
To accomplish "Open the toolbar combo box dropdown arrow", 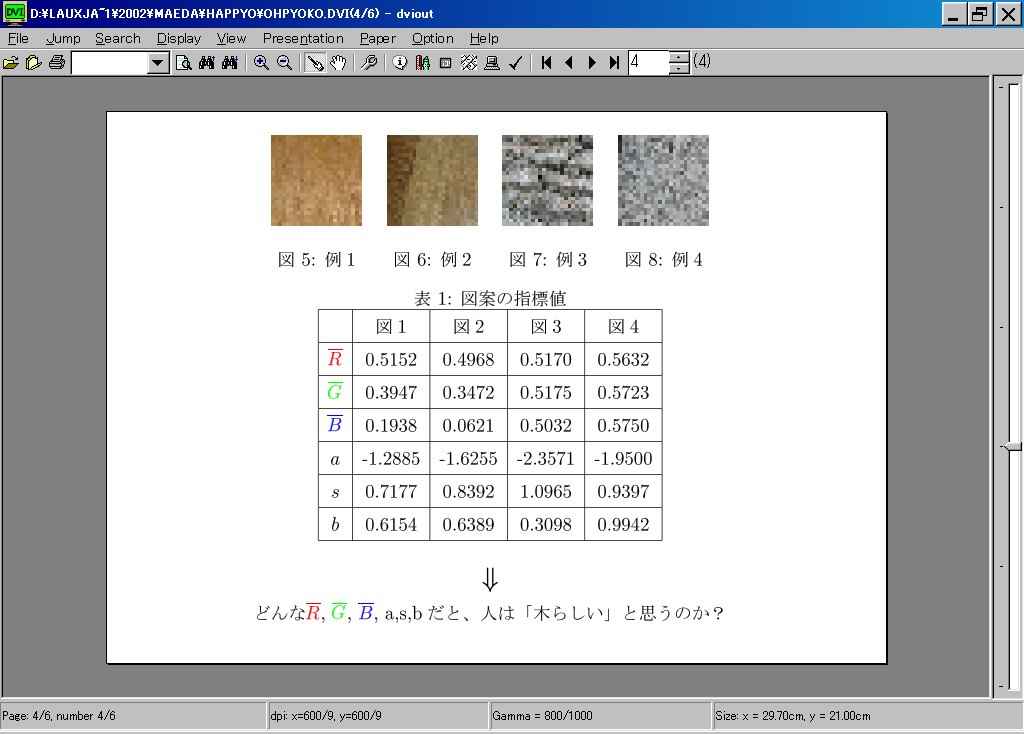I will pyautogui.click(x=157, y=63).
